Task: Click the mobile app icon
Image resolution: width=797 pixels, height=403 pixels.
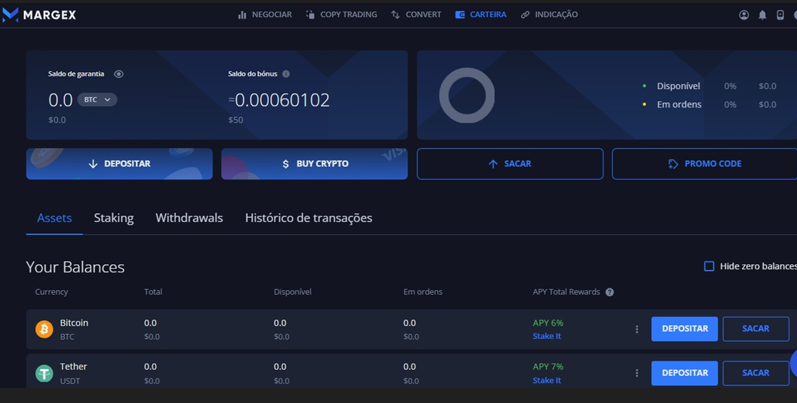Action: 780,15
